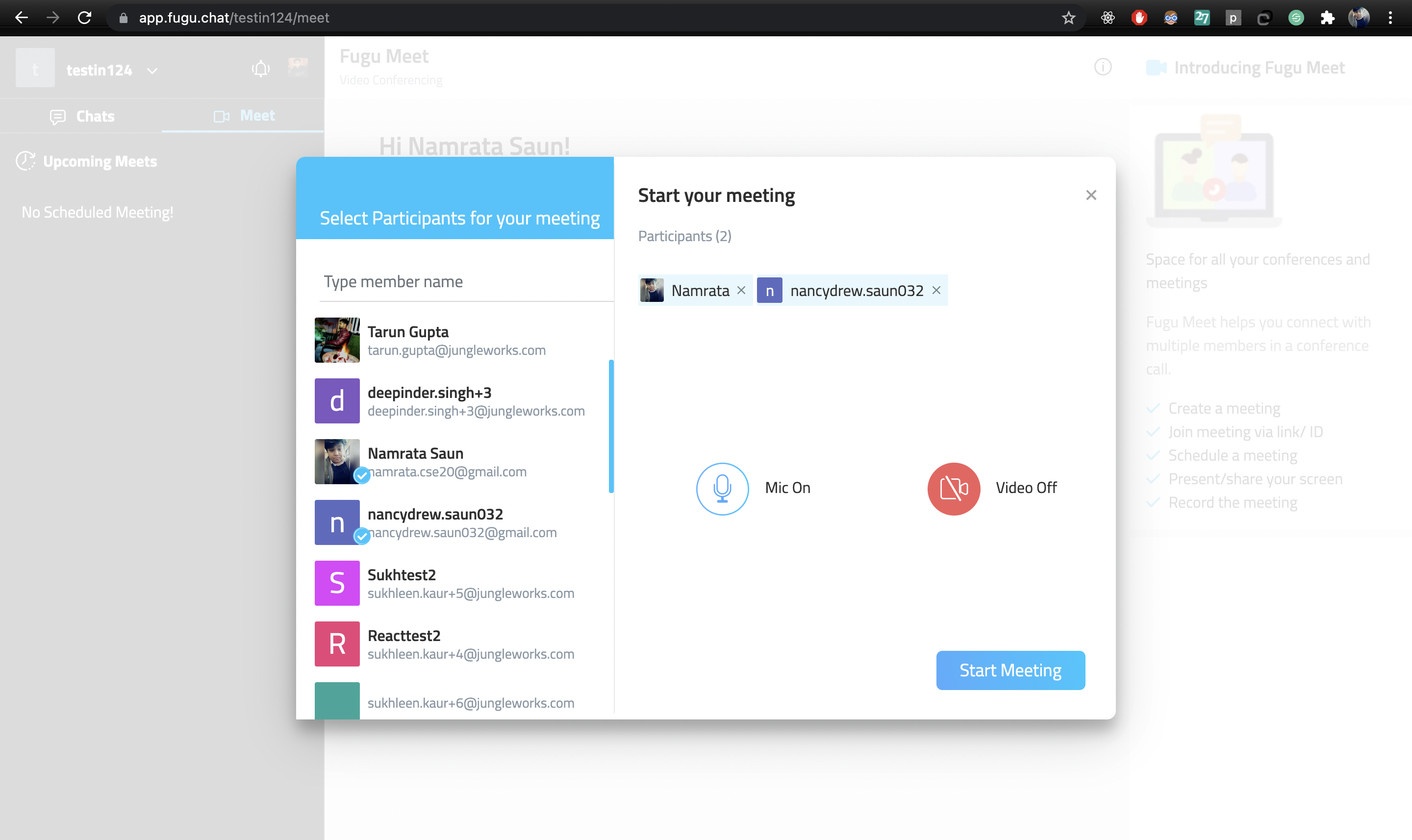Image resolution: width=1412 pixels, height=840 pixels.
Task: Click the site lock icon
Action: click(123, 18)
